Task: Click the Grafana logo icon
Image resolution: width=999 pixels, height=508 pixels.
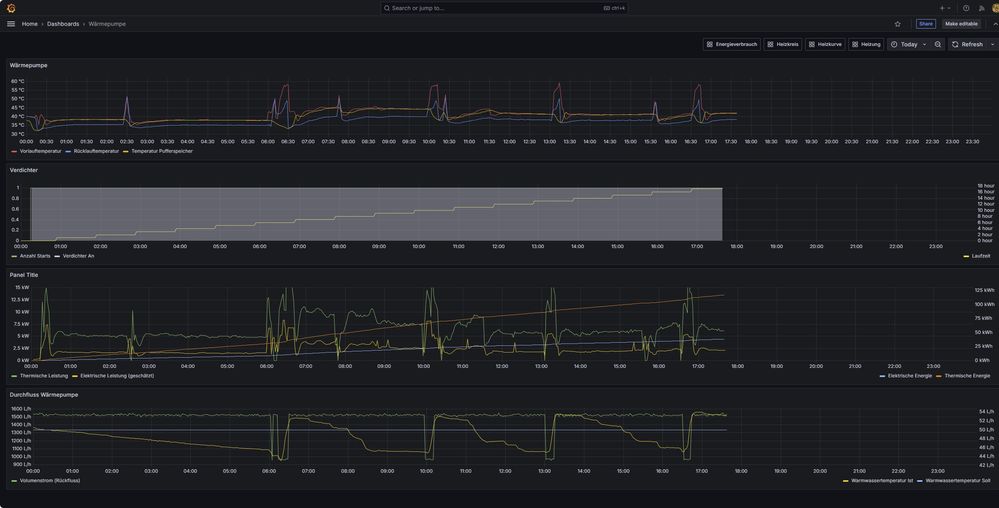Action: coord(10,8)
